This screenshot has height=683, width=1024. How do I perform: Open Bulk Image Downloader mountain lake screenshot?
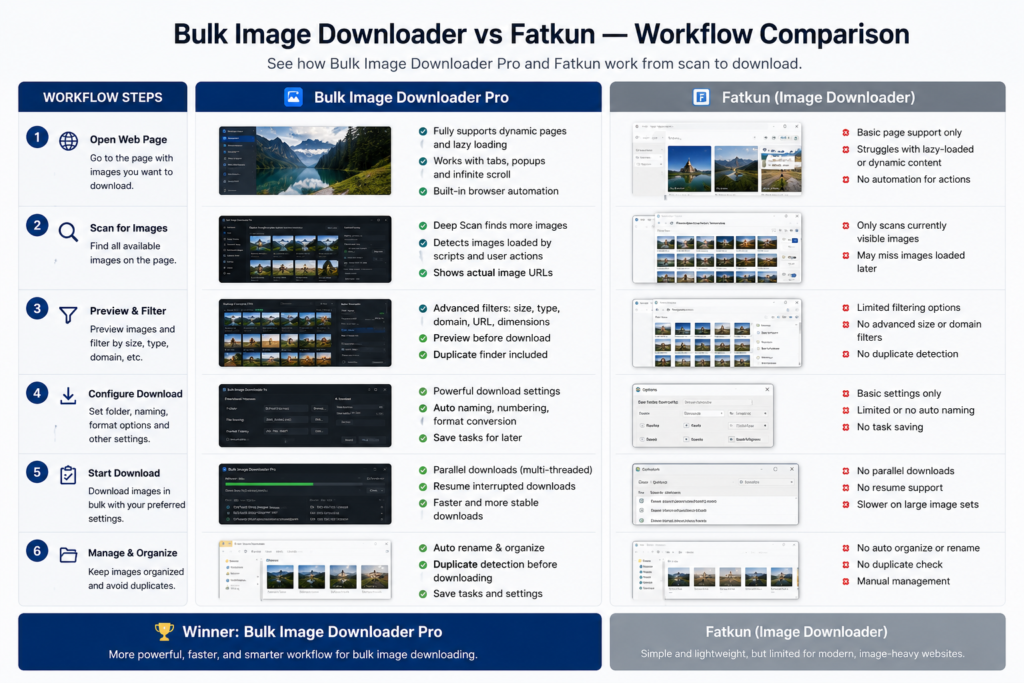pos(305,161)
